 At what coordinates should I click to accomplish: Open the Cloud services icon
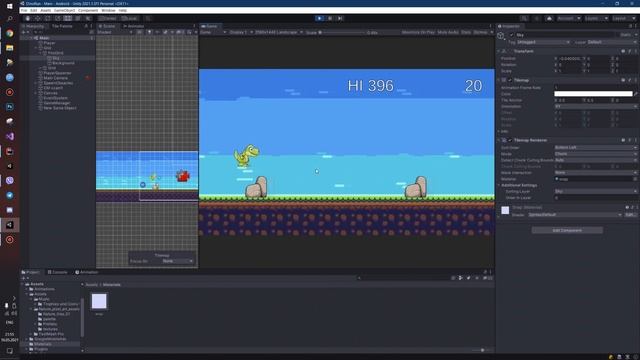549,18
